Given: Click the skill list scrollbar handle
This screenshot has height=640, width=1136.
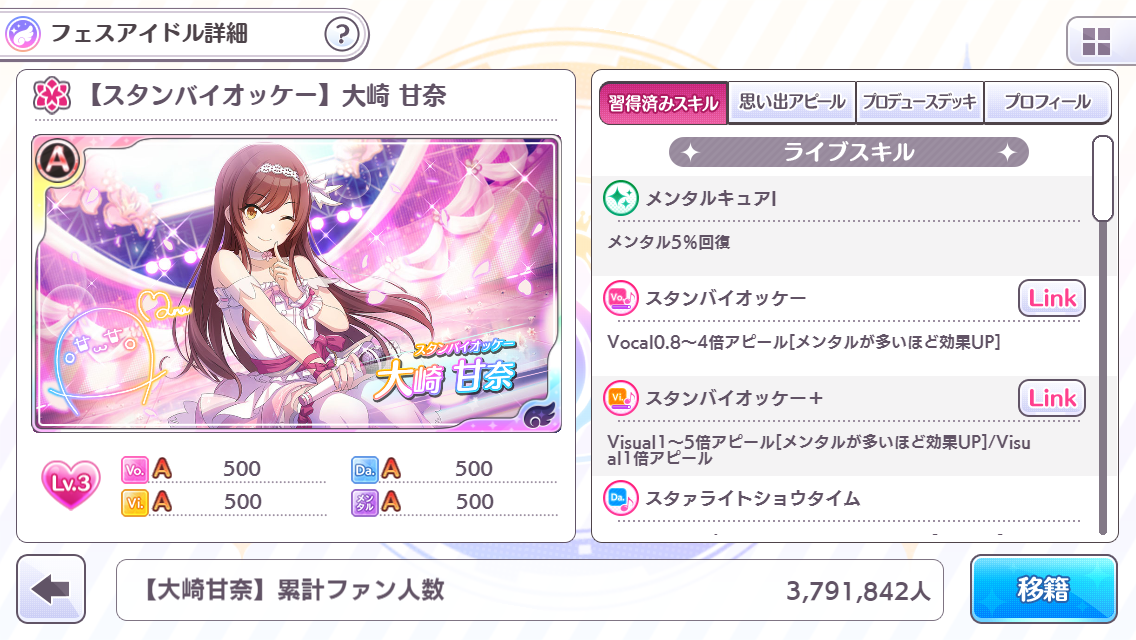Looking at the screenshot, I should point(1103,178).
